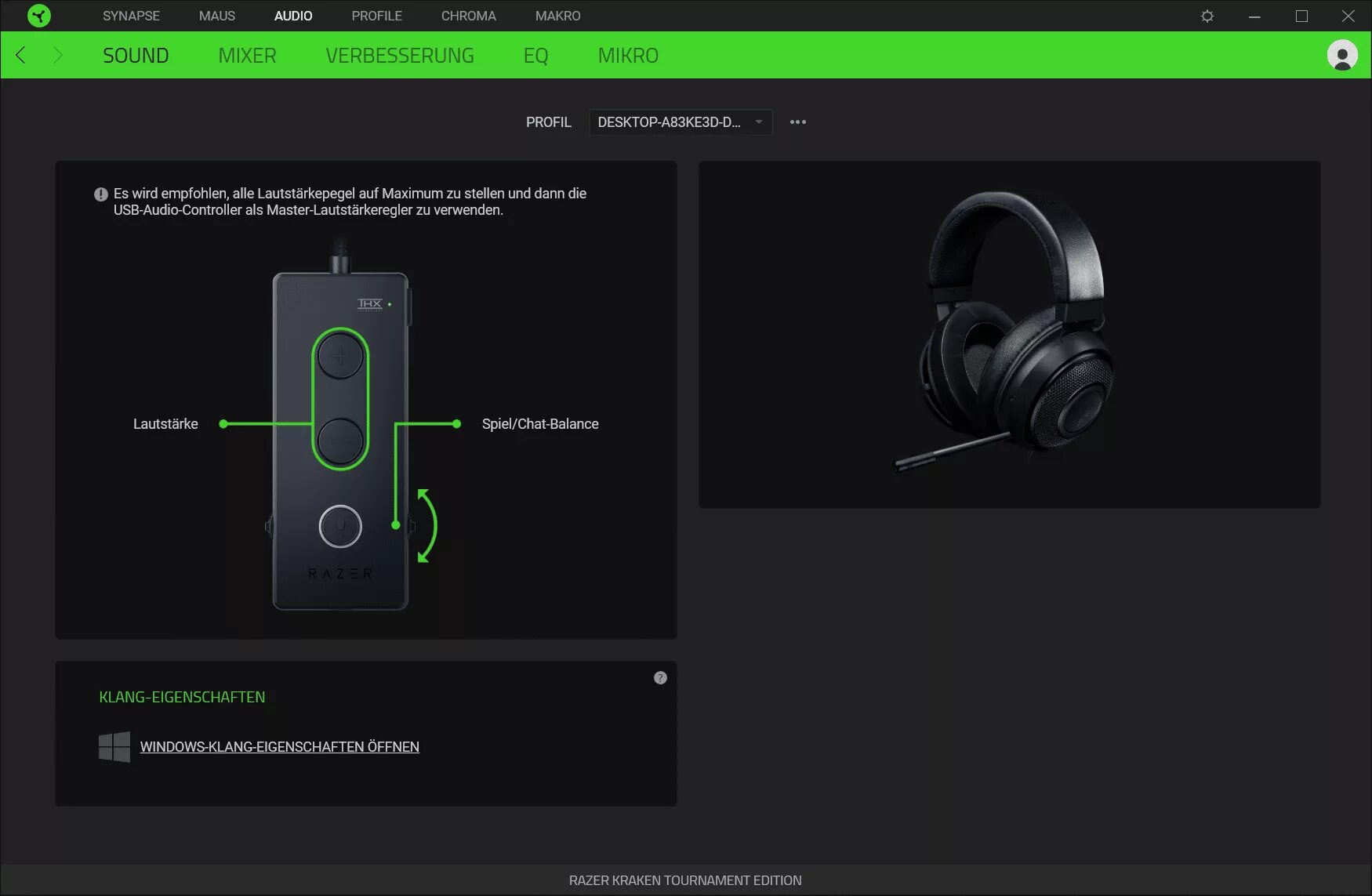Viewport: 1372px width, 896px height.
Task: Click the Windows logo icon
Action: tap(114, 747)
